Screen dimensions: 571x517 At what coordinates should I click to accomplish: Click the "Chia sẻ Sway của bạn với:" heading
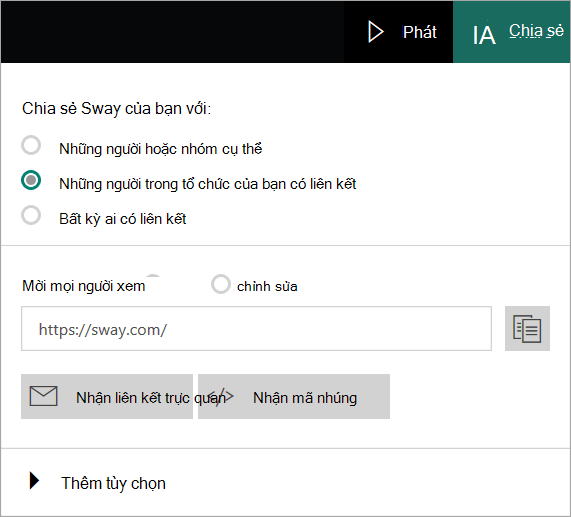117,108
